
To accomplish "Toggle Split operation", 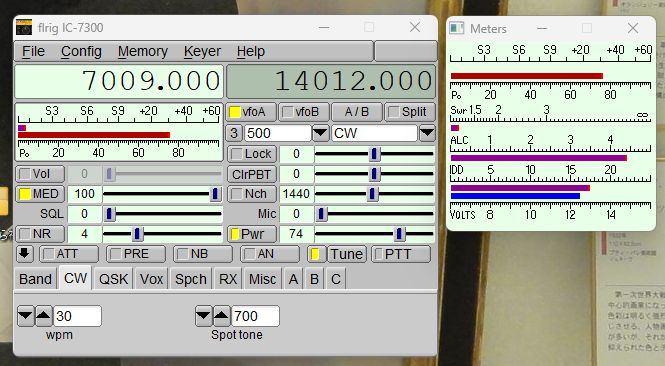I will click(410, 112).
